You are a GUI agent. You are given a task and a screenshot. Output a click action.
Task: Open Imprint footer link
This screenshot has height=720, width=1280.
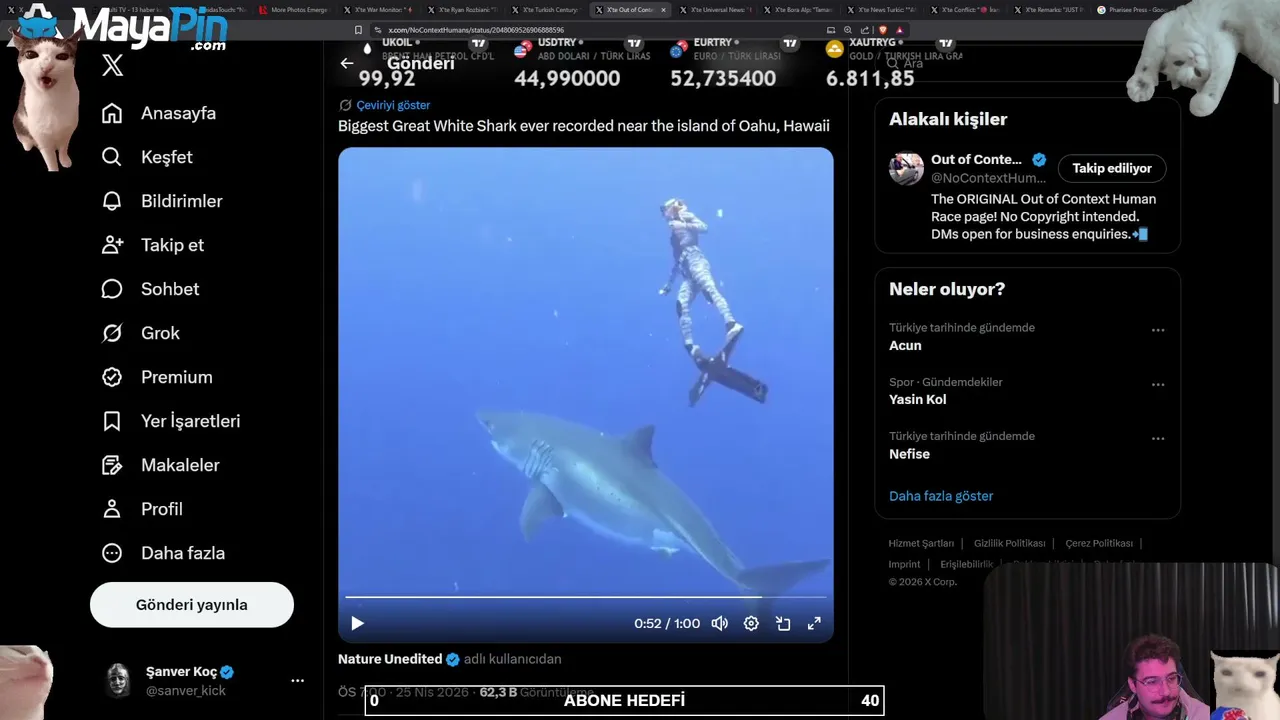904,564
